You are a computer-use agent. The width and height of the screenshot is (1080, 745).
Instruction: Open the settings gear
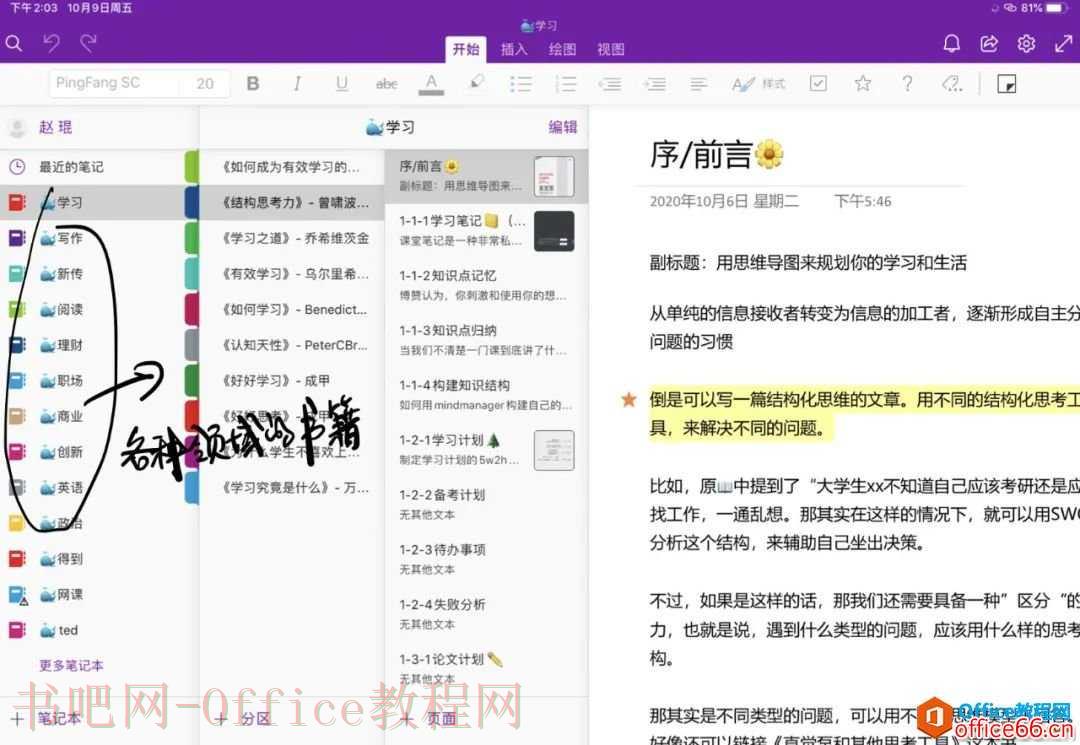pos(1026,44)
